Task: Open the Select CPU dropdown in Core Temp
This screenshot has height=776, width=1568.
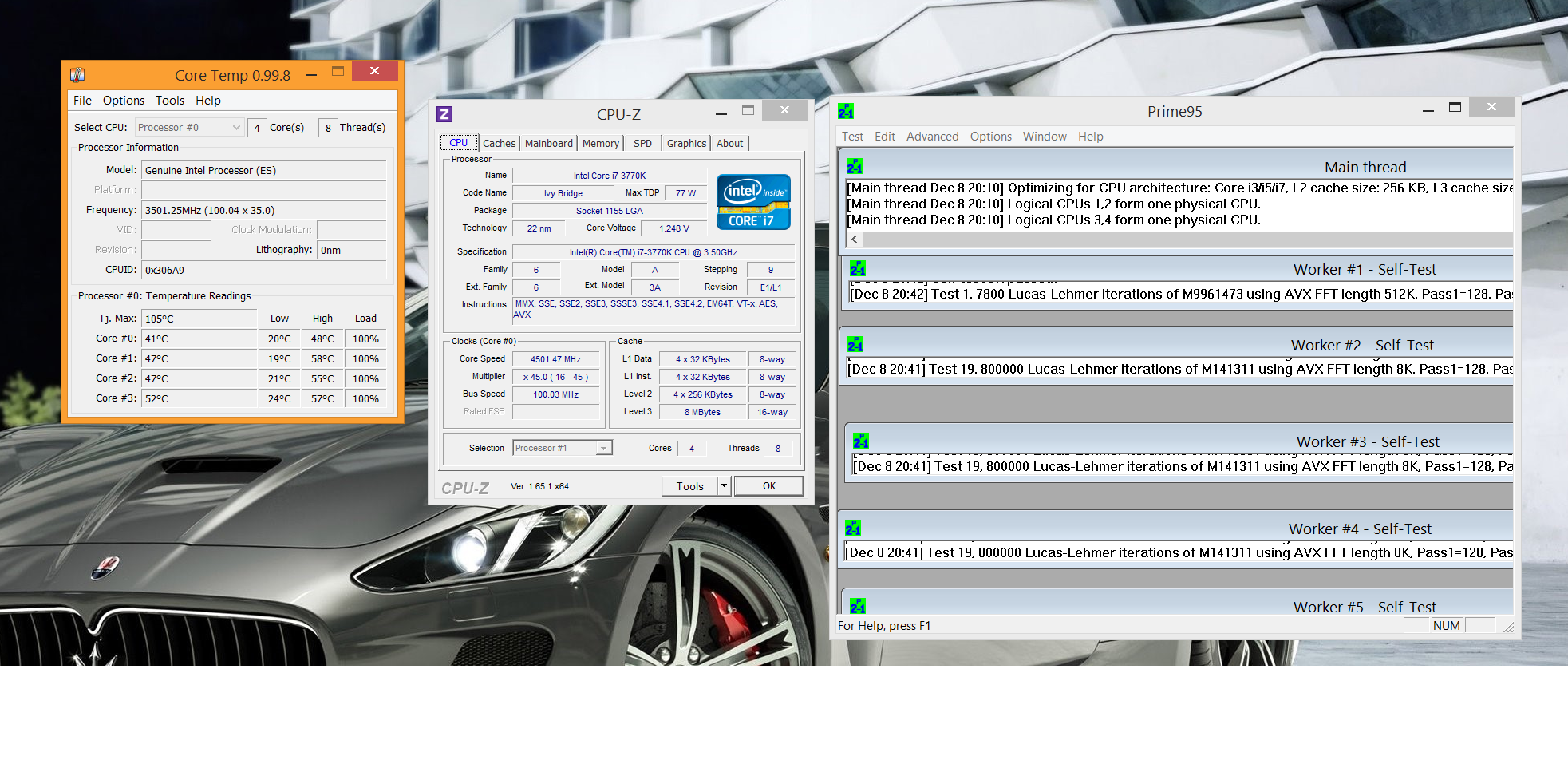Action: 189,127
